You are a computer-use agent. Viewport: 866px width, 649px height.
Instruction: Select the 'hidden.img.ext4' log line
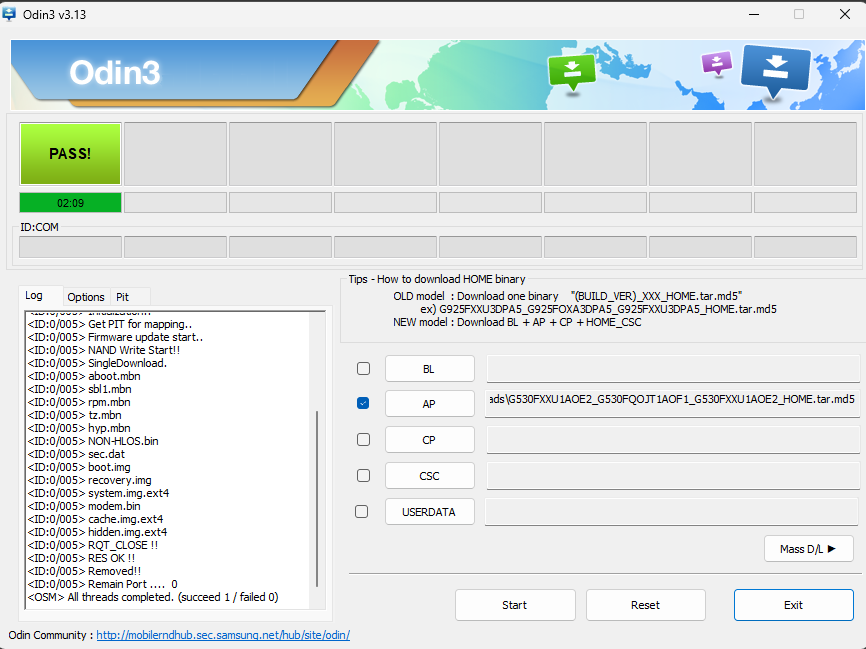click(97, 532)
